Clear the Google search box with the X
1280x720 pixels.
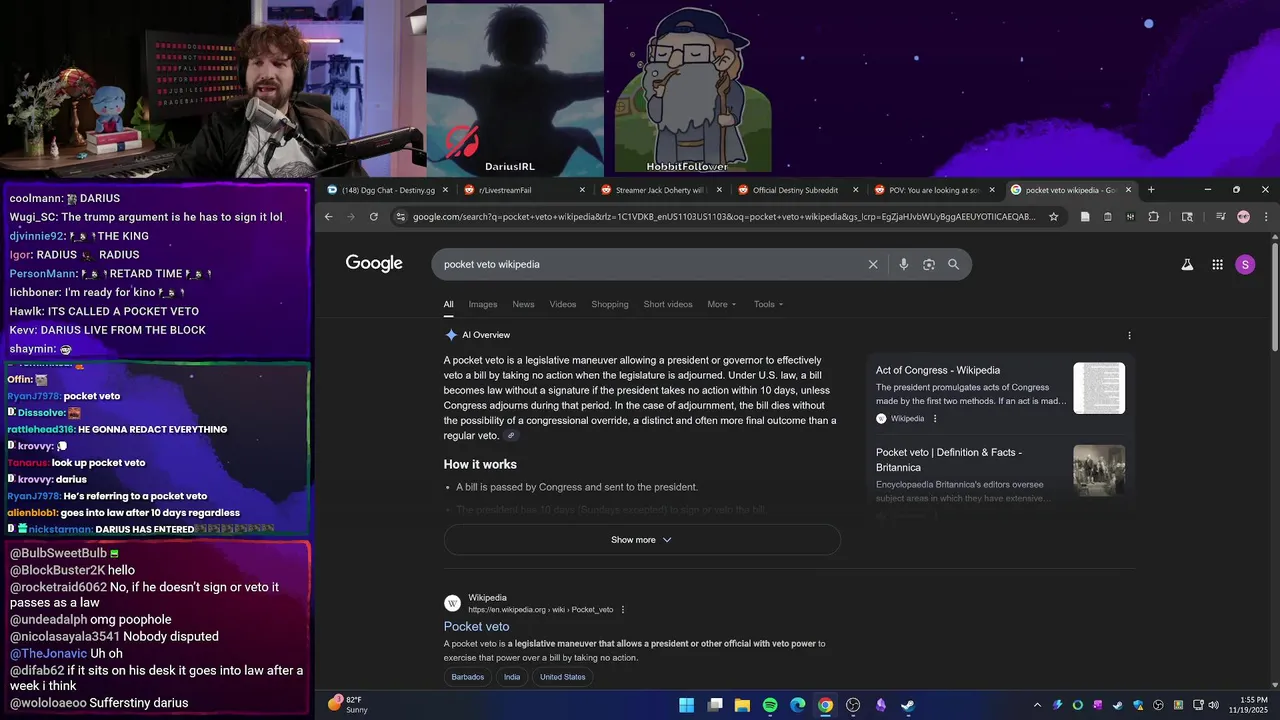point(873,264)
